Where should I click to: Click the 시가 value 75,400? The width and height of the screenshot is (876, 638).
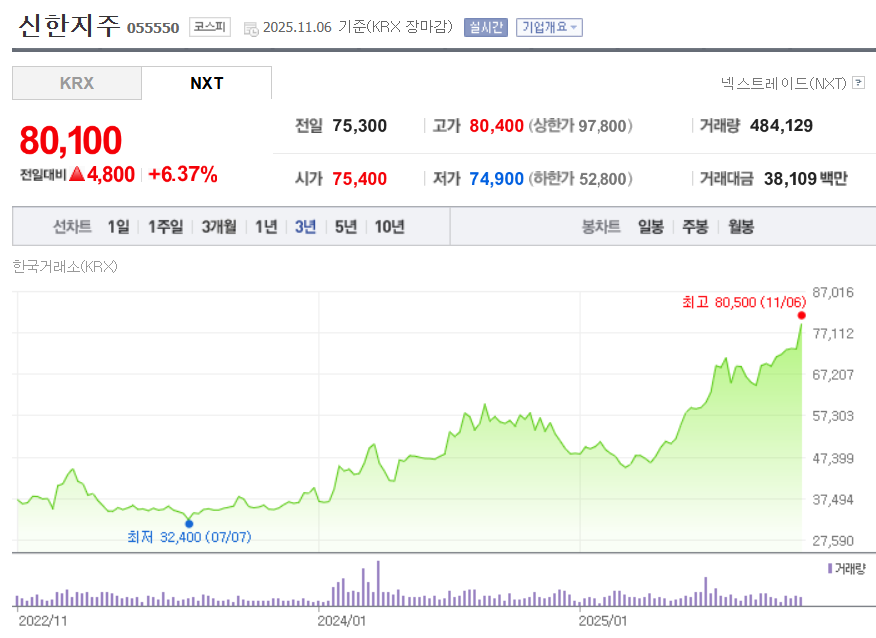point(359,179)
